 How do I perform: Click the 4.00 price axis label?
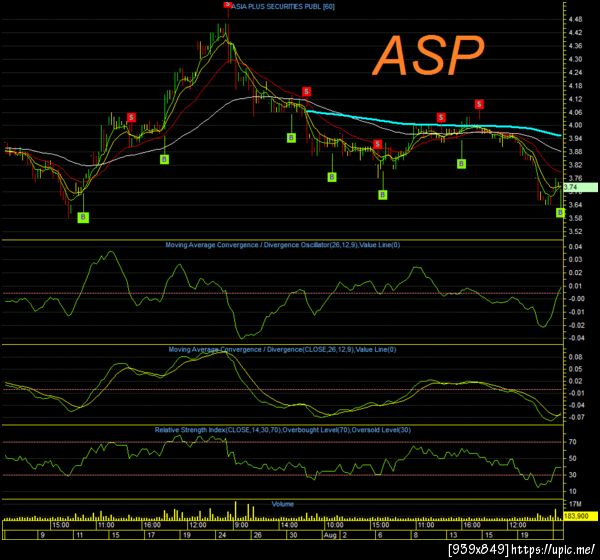coord(575,125)
